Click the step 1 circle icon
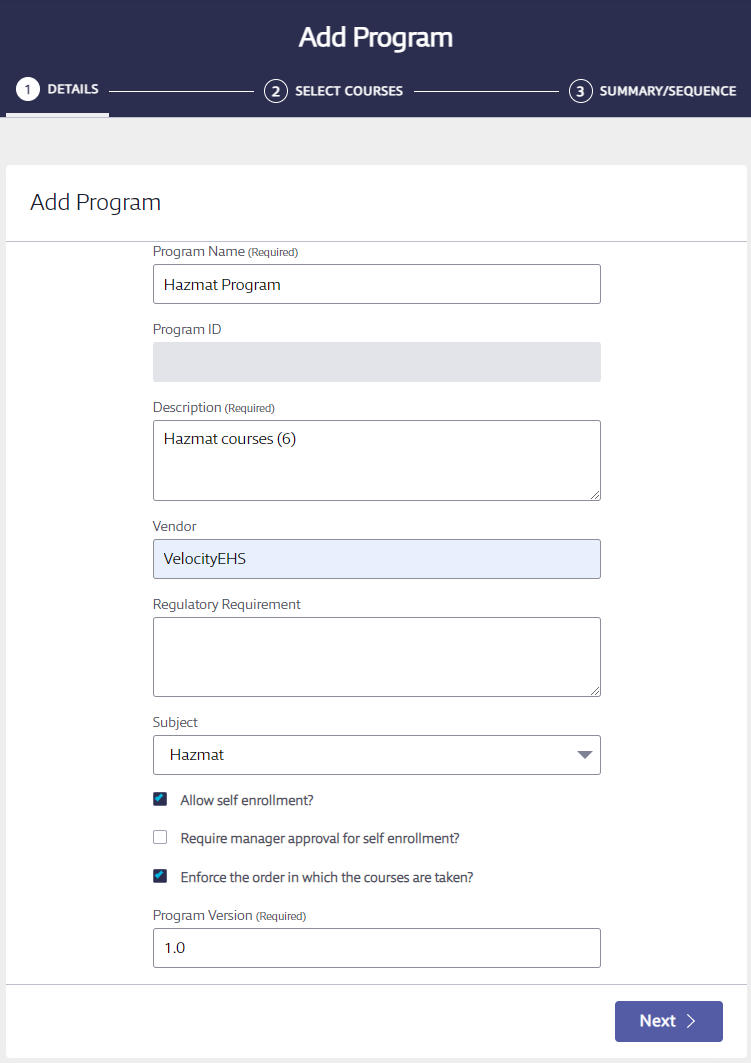 click(28, 89)
